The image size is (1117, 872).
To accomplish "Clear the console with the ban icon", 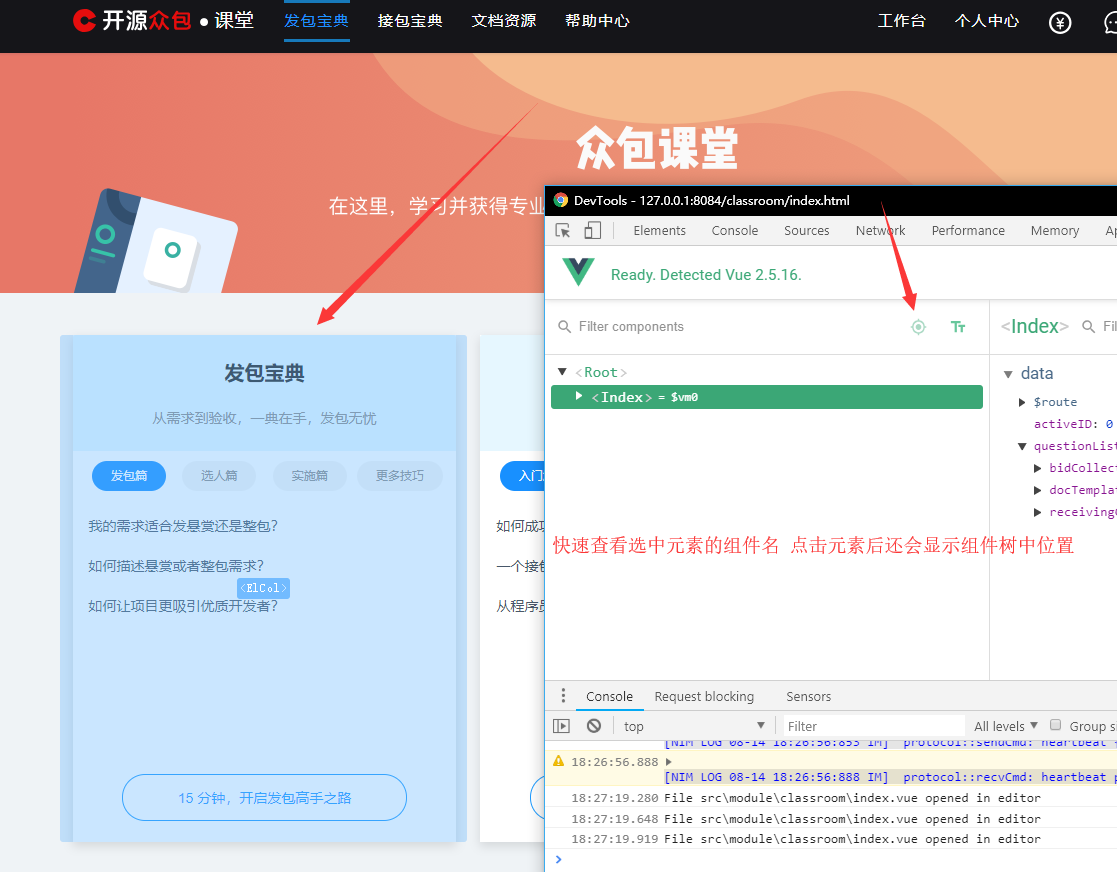I will pyautogui.click(x=593, y=726).
